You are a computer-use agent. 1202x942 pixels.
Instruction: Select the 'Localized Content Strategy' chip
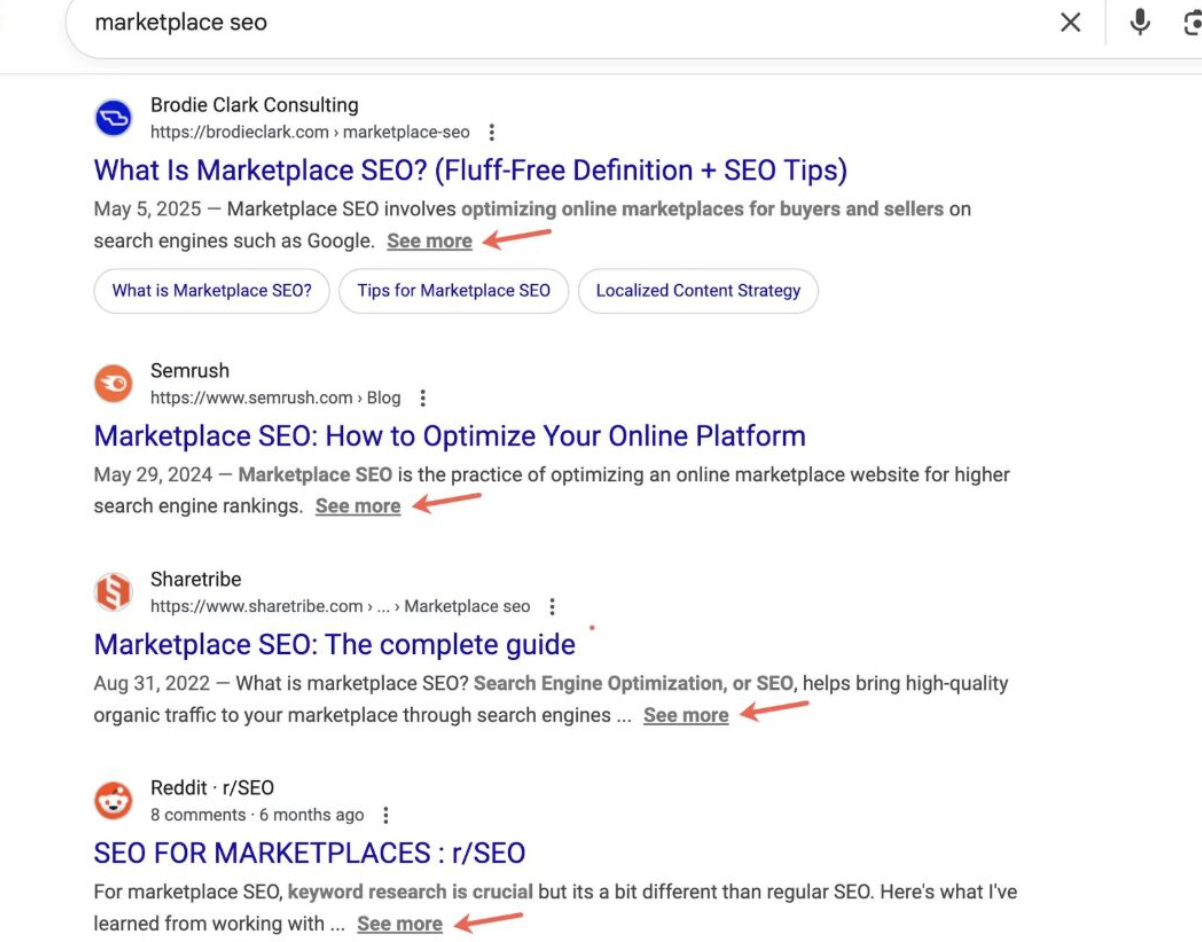coord(698,291)
